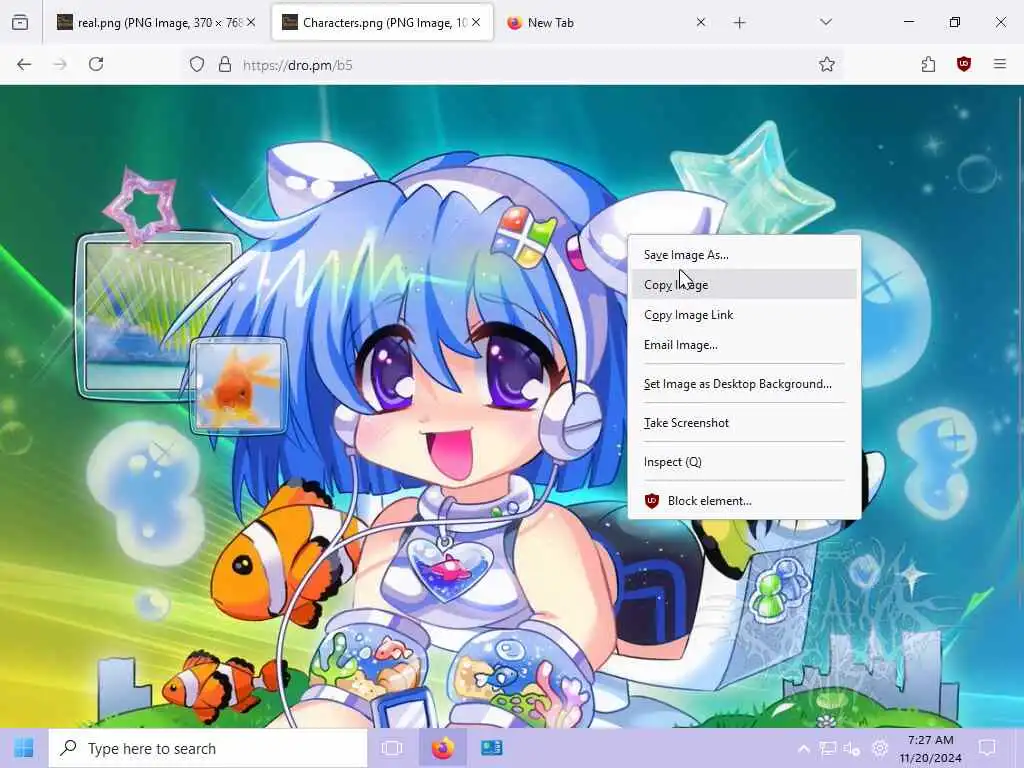The height and width of the screenshot is (768, 1024).
Task: Choose Save Image As... from context menu
Action: coord(744,255)
